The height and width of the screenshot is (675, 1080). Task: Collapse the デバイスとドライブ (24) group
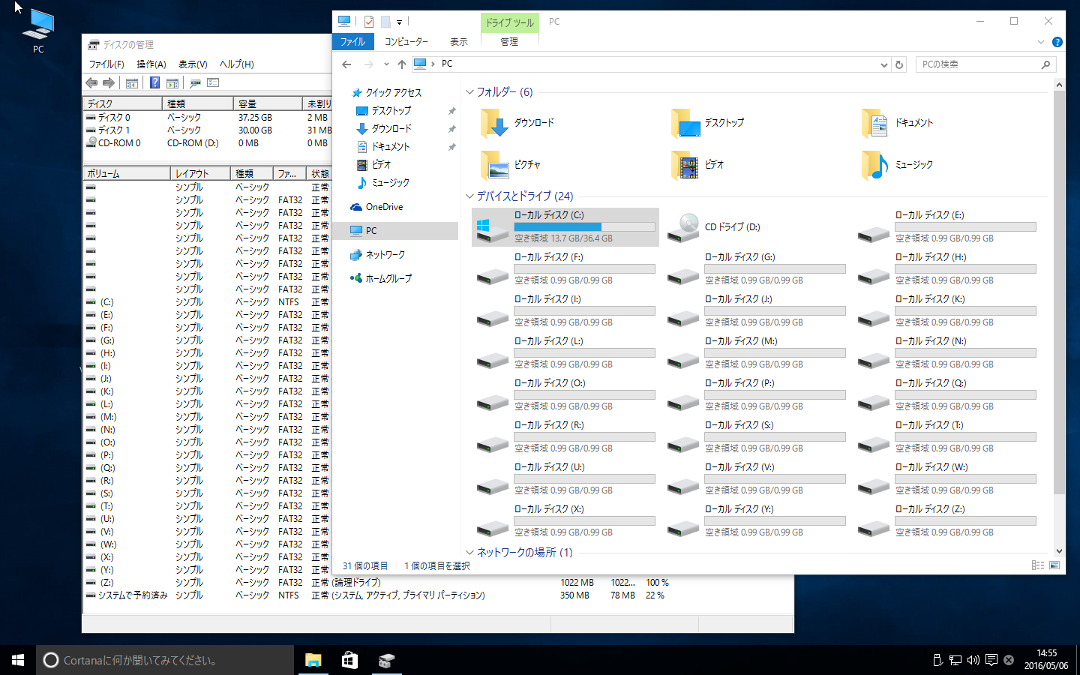[x=470, y=196]
